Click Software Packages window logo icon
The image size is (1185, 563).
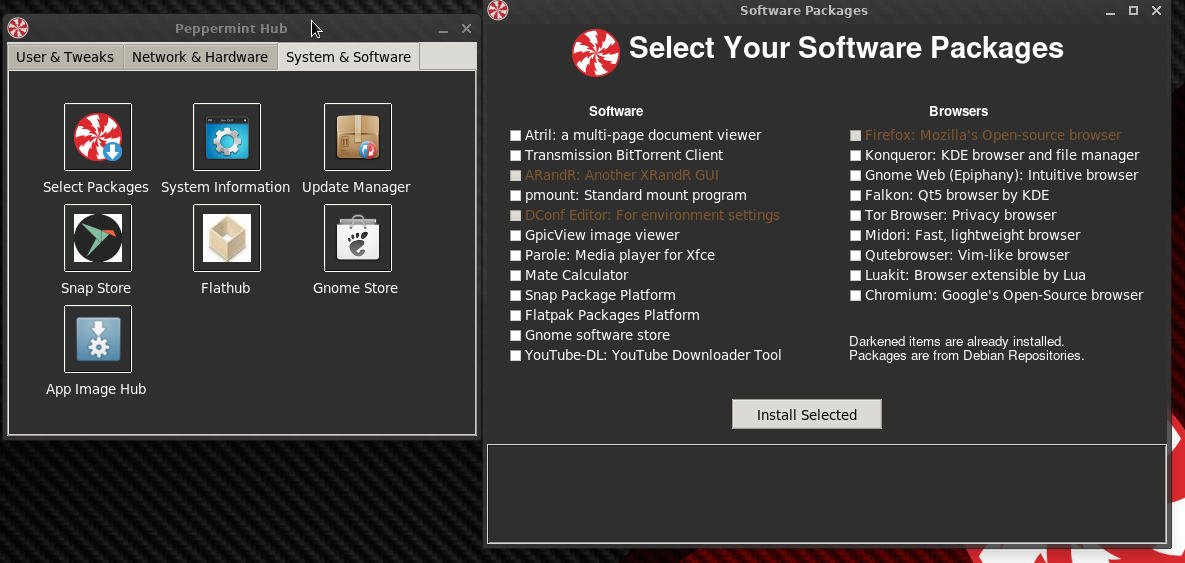(x=497, y=10)
